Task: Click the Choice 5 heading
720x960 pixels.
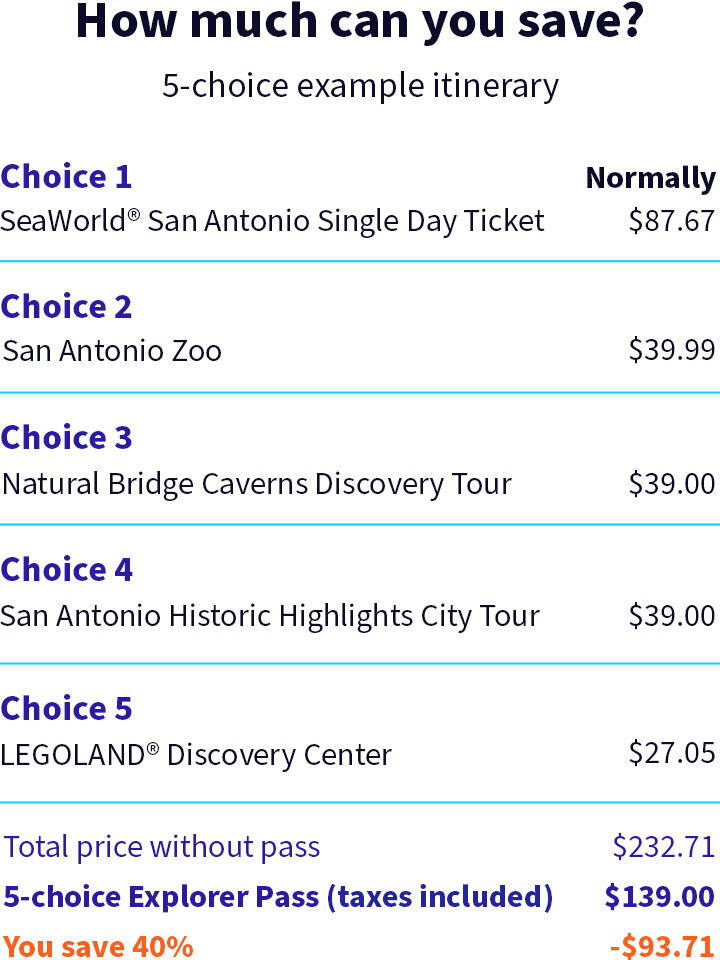Action: 66,708
